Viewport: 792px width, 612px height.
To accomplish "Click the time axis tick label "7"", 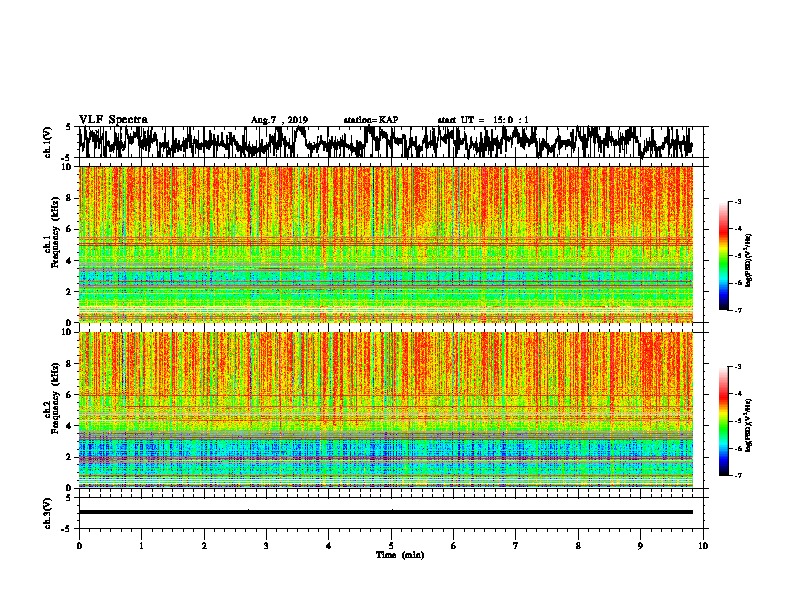I will pos(516,546).
